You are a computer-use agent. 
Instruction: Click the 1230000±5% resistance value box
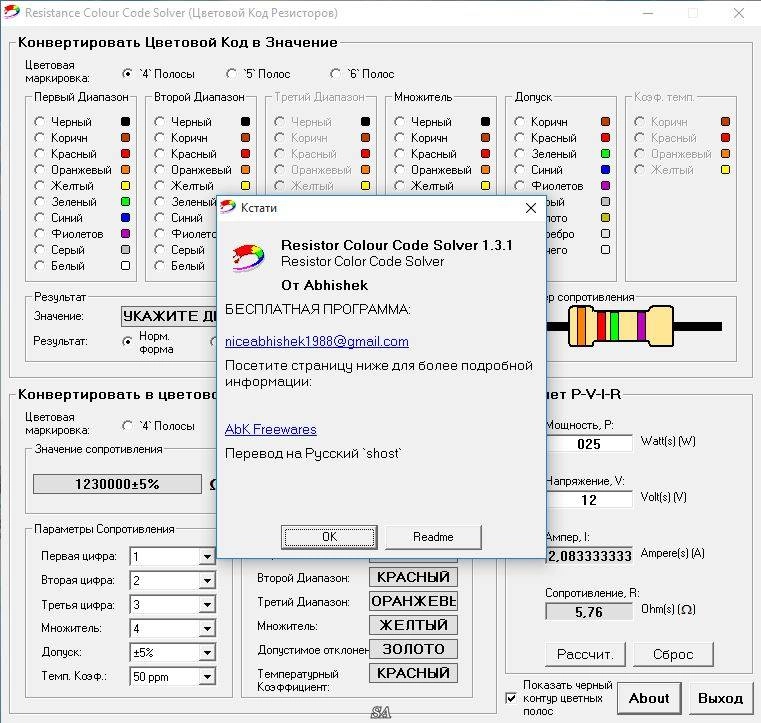pyautogui.click(x=117, y=484)
